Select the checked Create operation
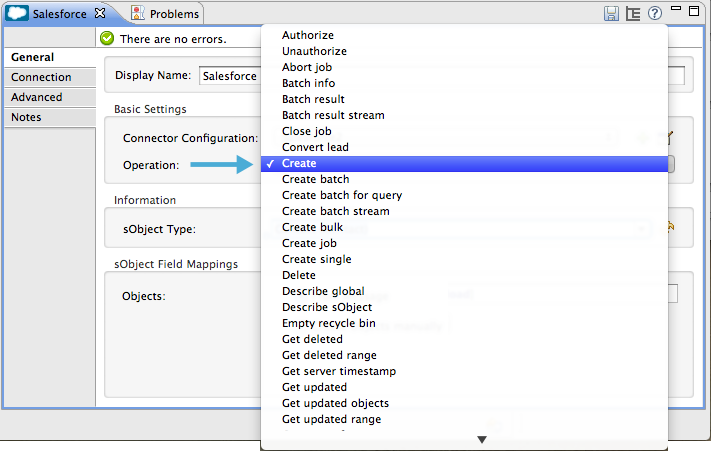The height and width of the screenshot is (451, 711). tap(464, 164)
